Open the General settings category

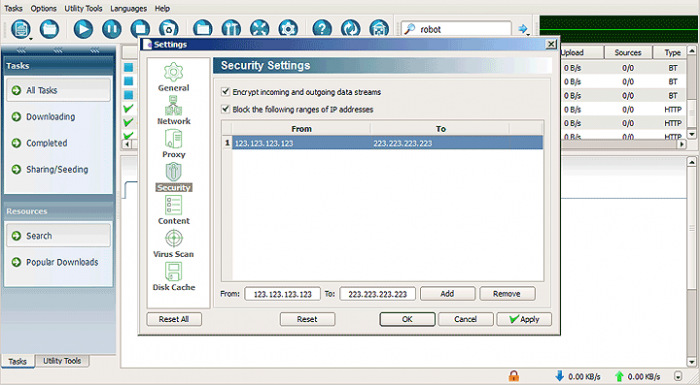pos(174,77)
